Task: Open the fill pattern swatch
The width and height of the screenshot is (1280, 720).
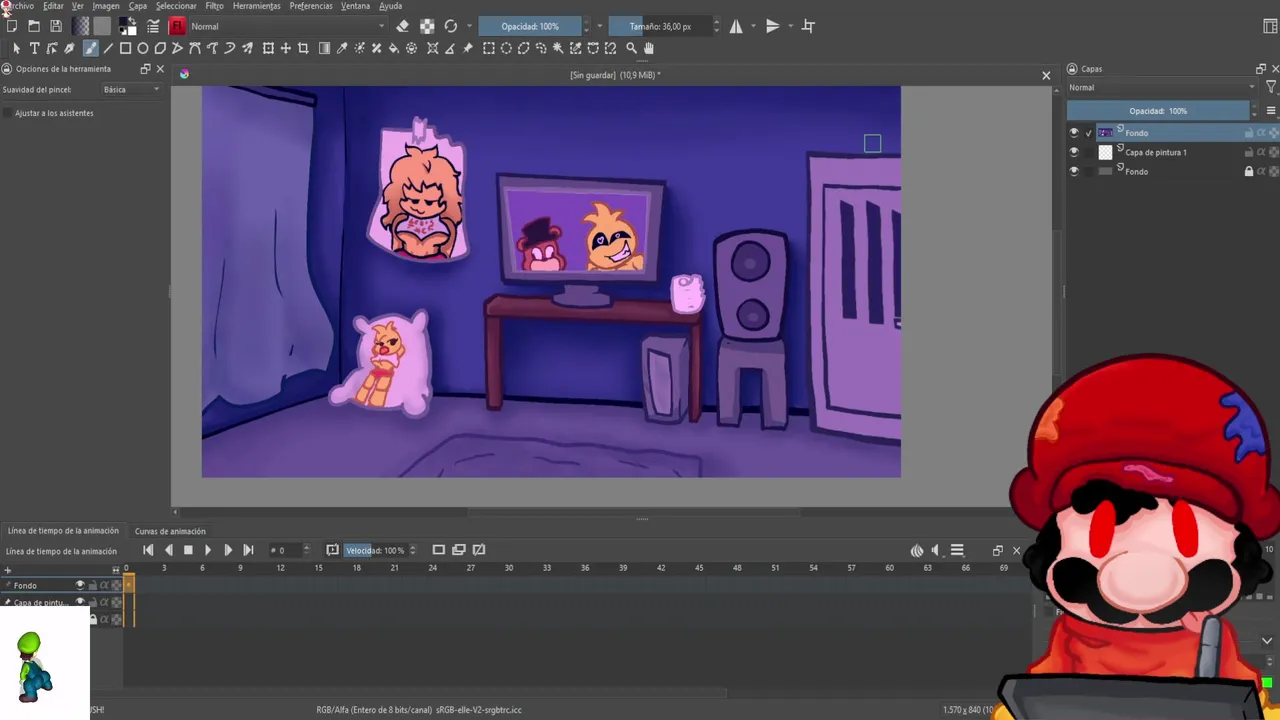Action: [x=102, y=26]
